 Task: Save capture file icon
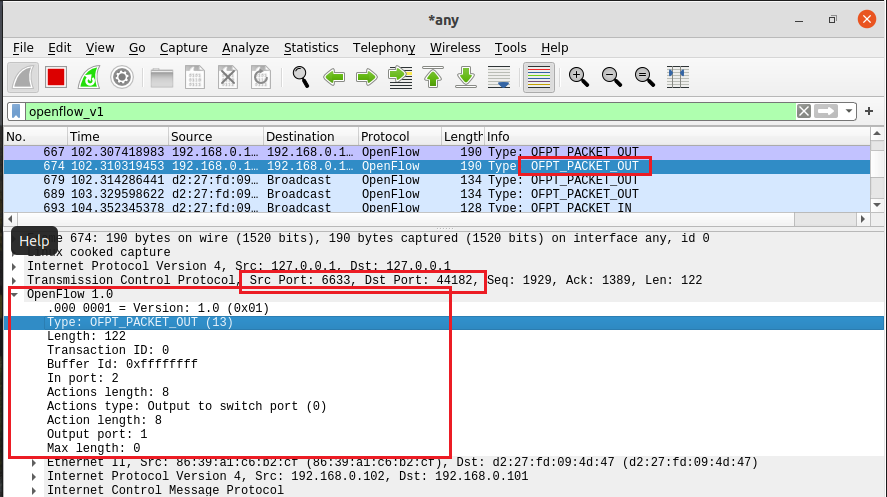pos(195,77)
